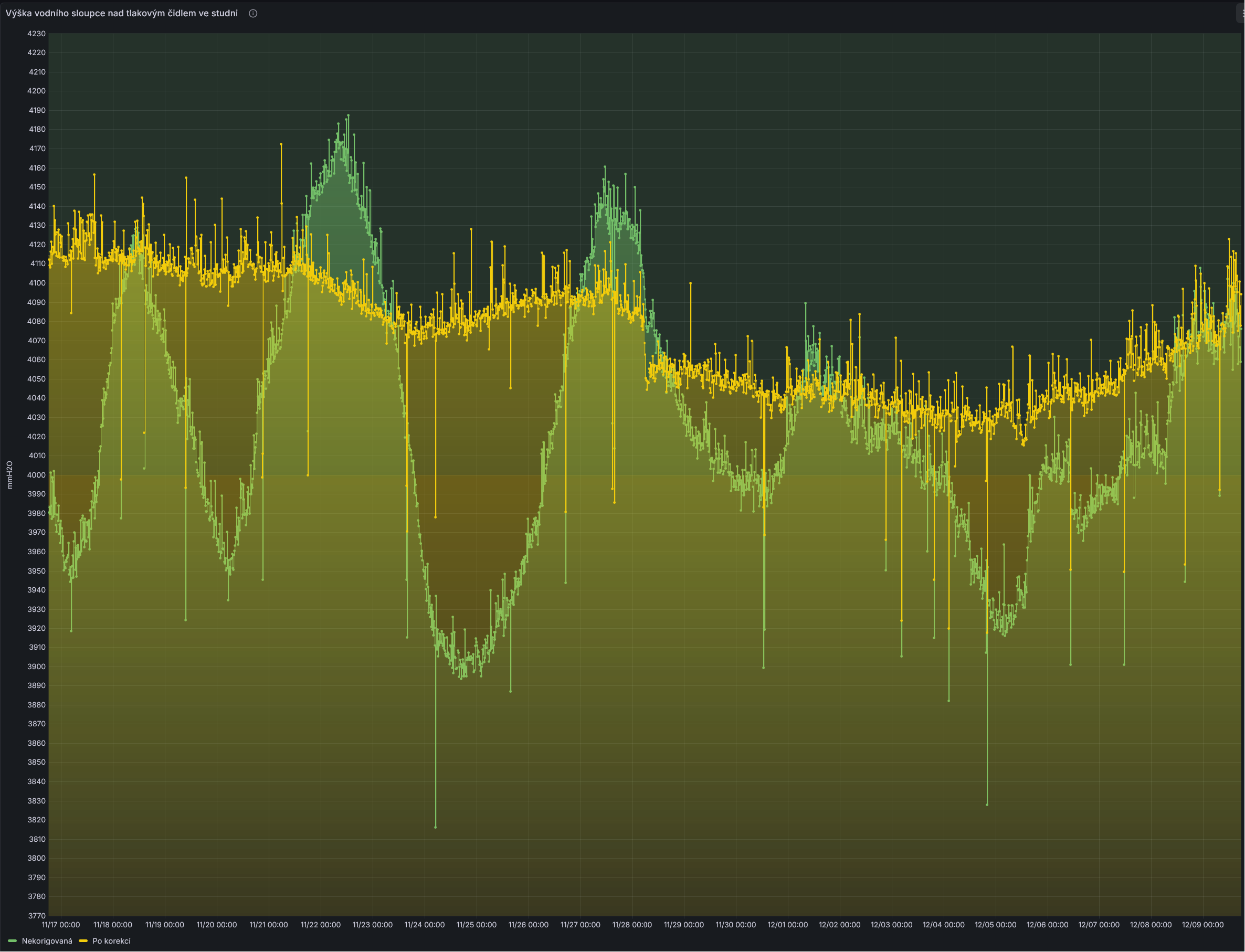
Task: Click panel title Výška vodního sloupce
Action: [122, 13]
